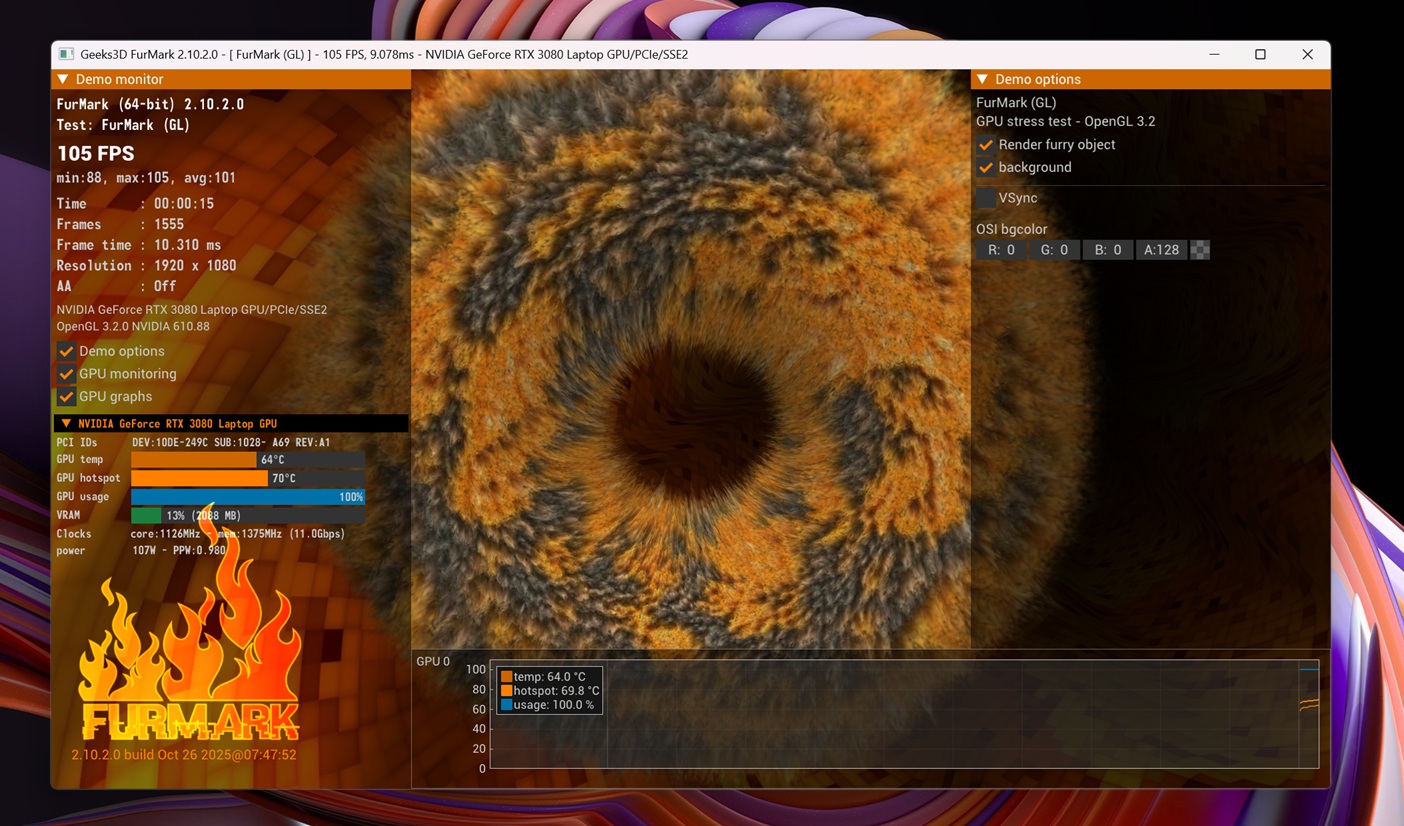
Task: Click the B value field of OSI bgcolor
Action: pyautogui.click(x=1108, y=250)
